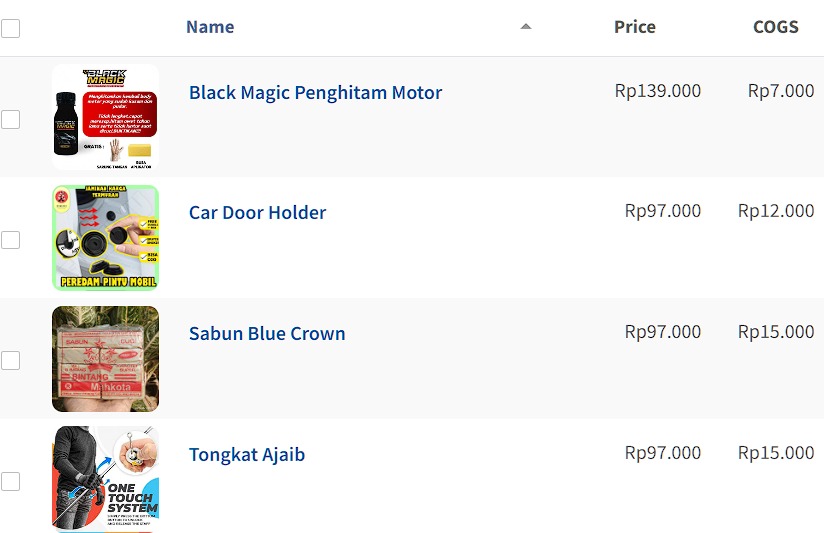Click the Rp12.000 COGS for Car Door Holder
The image size is (824, 533).
[775, 211]
